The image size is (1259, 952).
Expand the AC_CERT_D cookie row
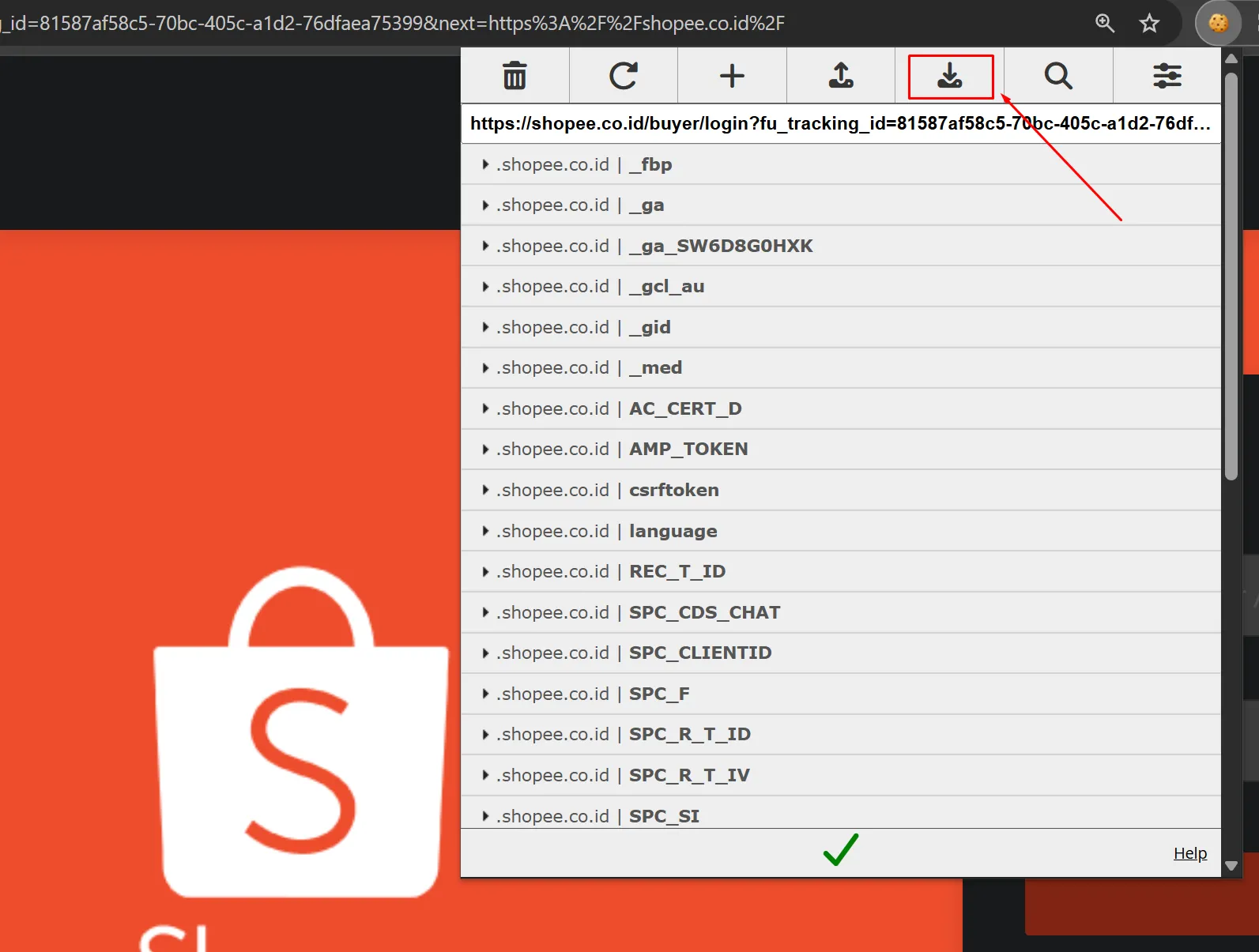pyautogui.click(x=841, y=408)
